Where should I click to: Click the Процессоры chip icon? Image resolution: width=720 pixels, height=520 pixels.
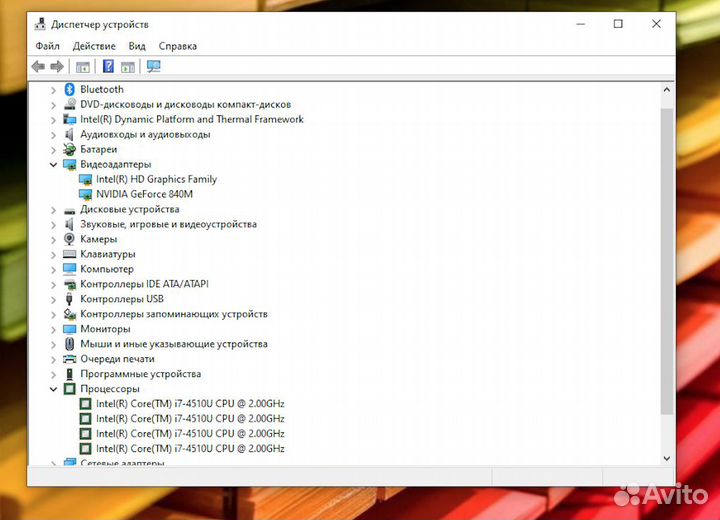pyautogui.click(x=69, y=389)
